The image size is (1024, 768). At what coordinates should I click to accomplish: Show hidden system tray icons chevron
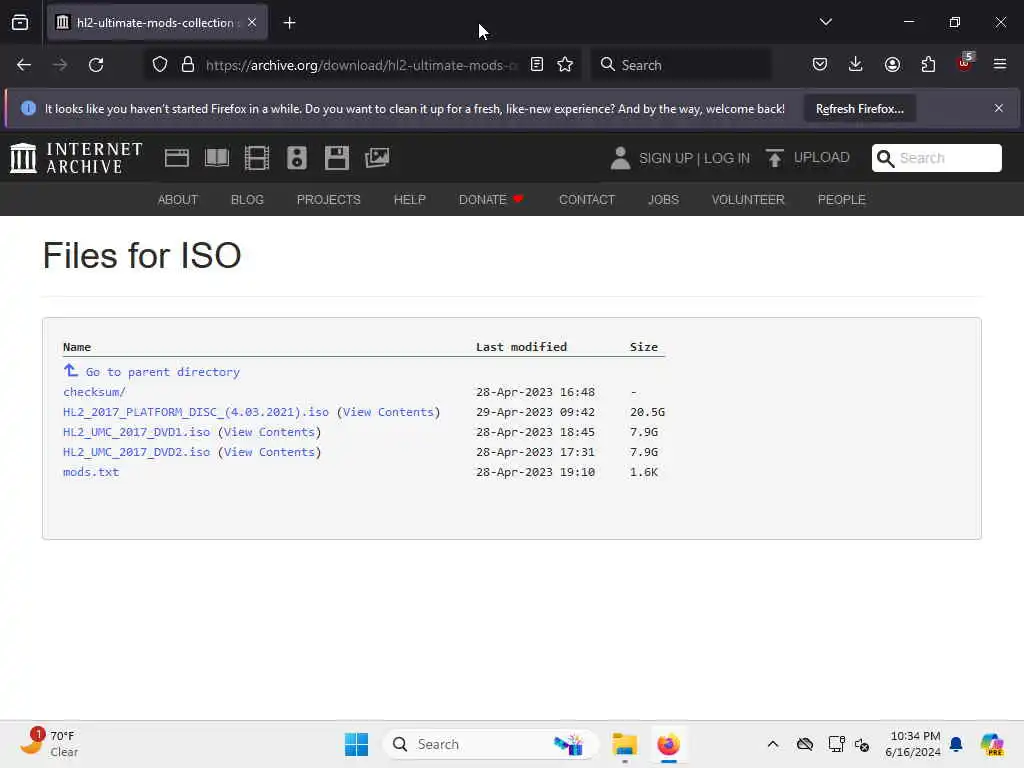pos(773,744)
